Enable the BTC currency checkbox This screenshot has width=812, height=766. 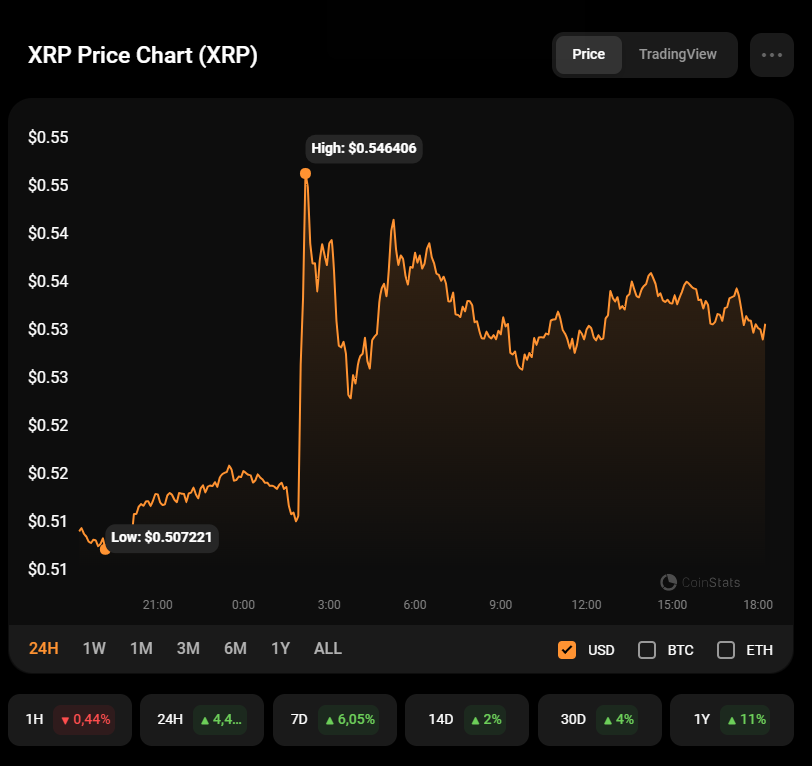[x=647, y=649]
